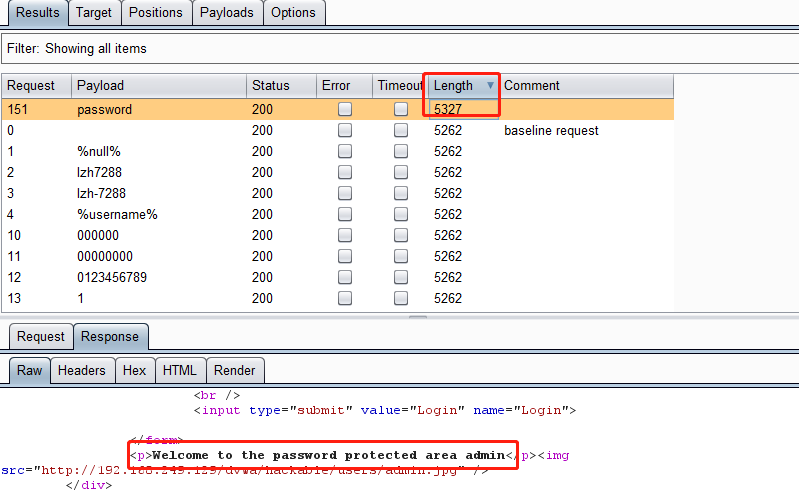Select the '%username%' payload row
Image resolution: width=799 pixels, height=499 pixels.
coord(337,214)
